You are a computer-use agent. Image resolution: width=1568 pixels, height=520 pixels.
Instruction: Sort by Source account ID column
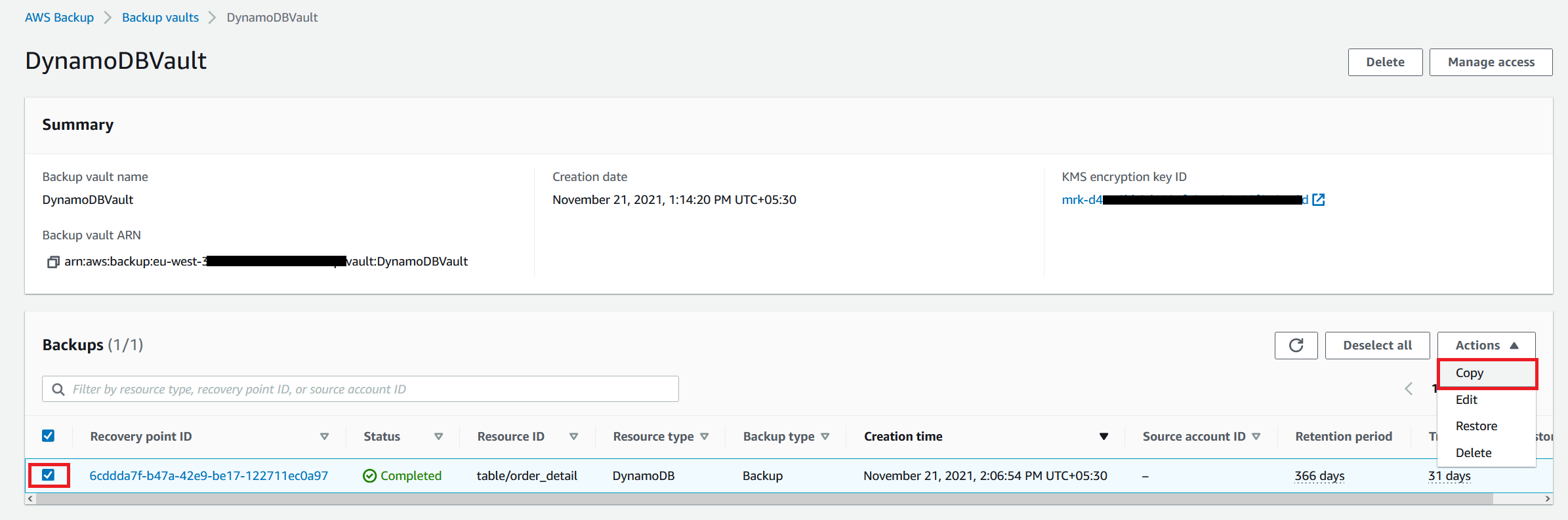point(1256,437)
